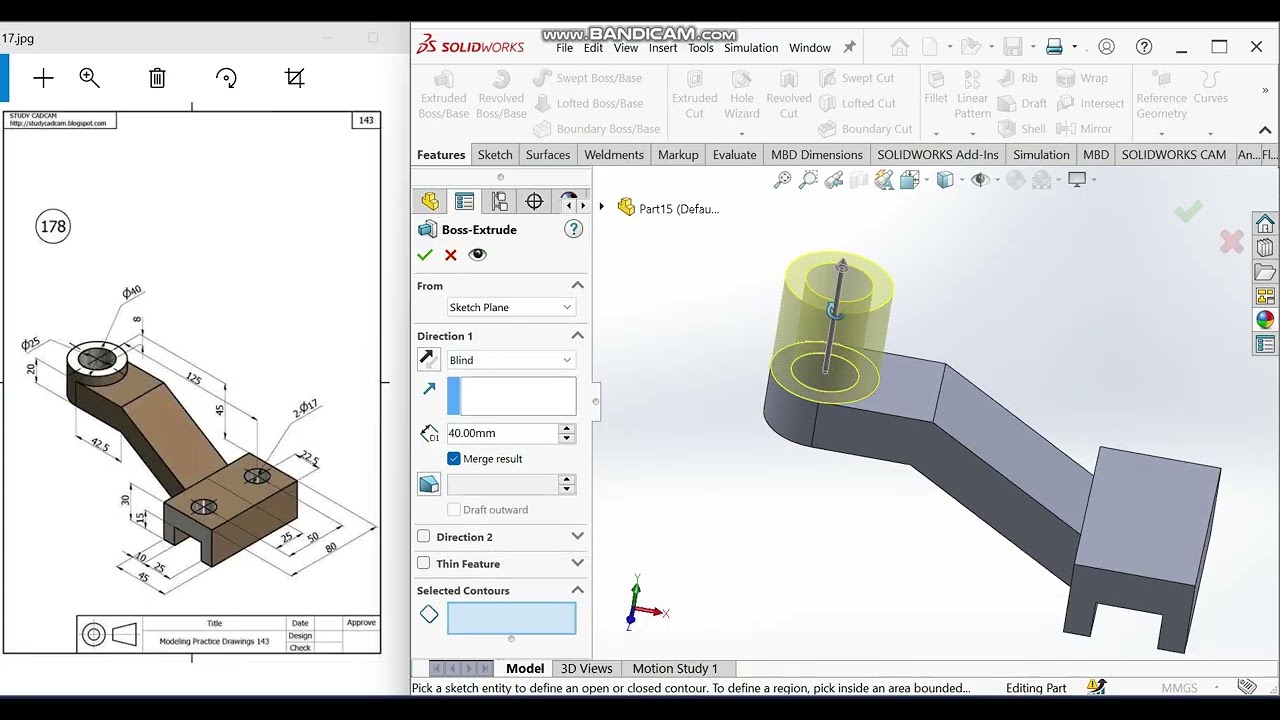Open FeatureManager design tree tab

click(430, 201)
